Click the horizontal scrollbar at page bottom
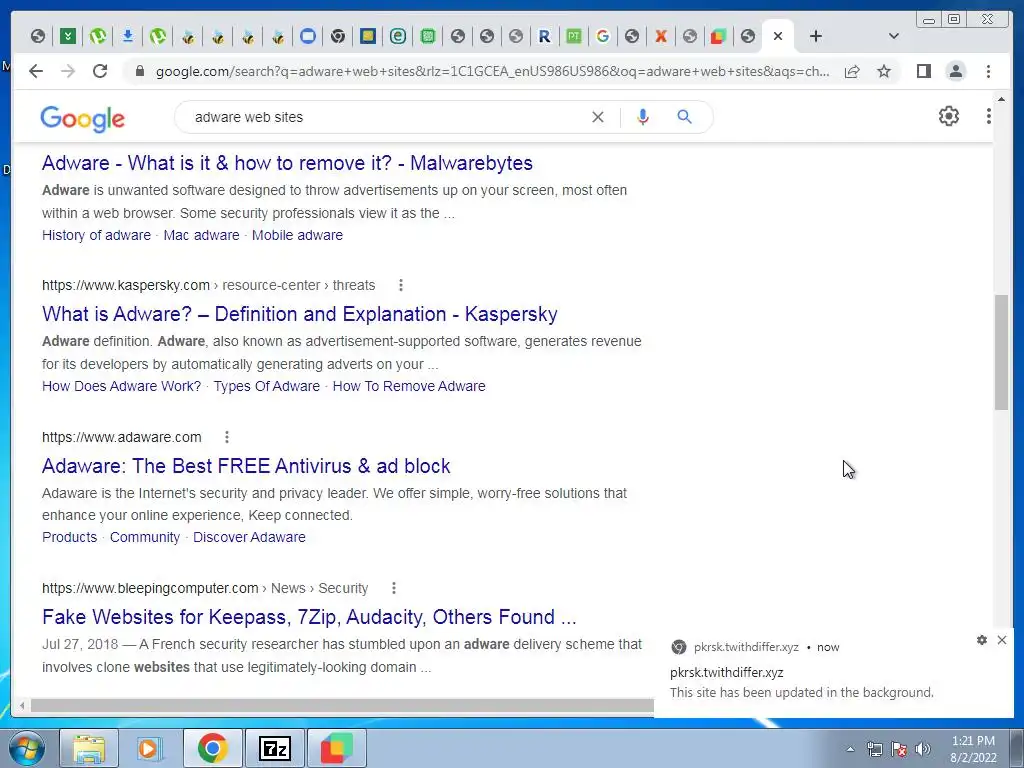1024x768 pixels. (342, 705)
